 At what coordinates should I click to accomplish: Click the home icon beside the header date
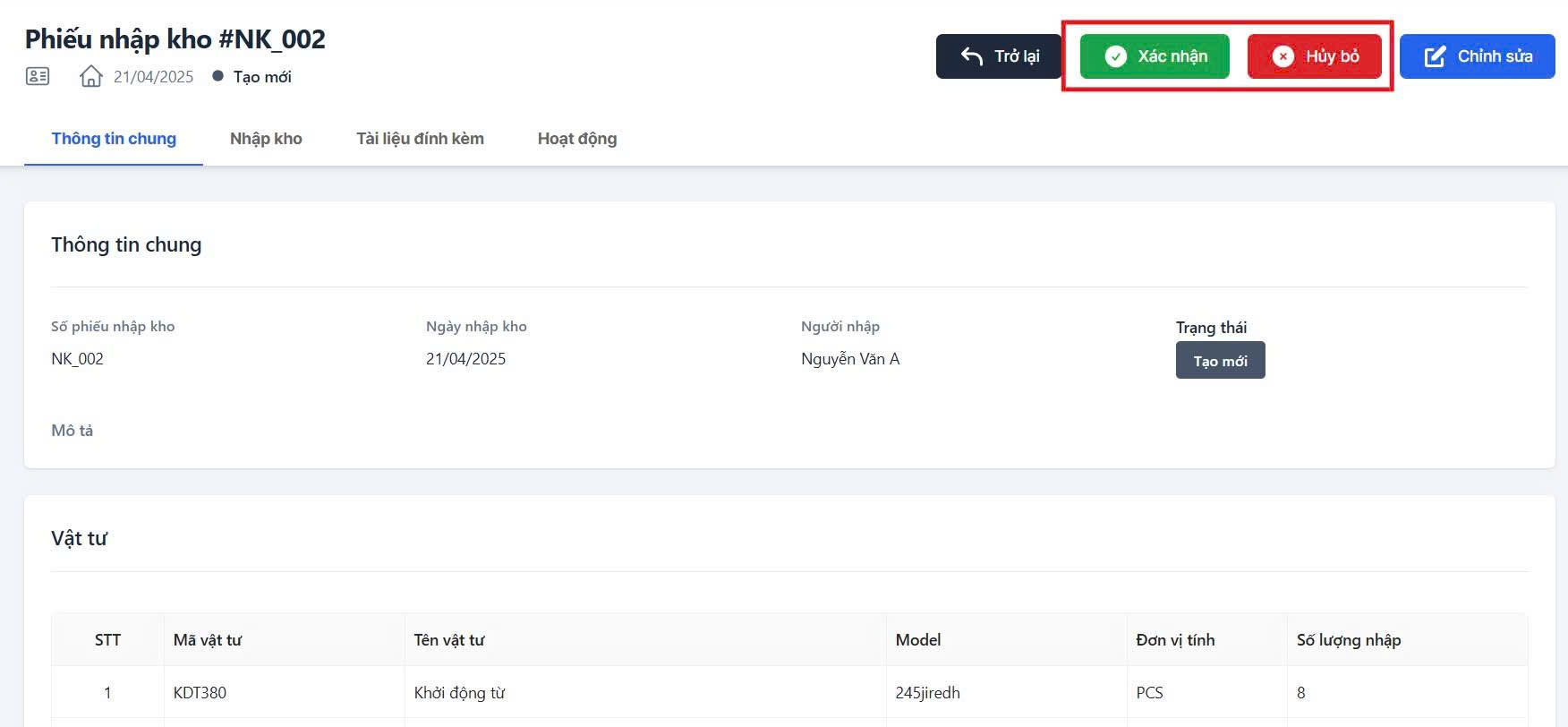click(90, 76)
